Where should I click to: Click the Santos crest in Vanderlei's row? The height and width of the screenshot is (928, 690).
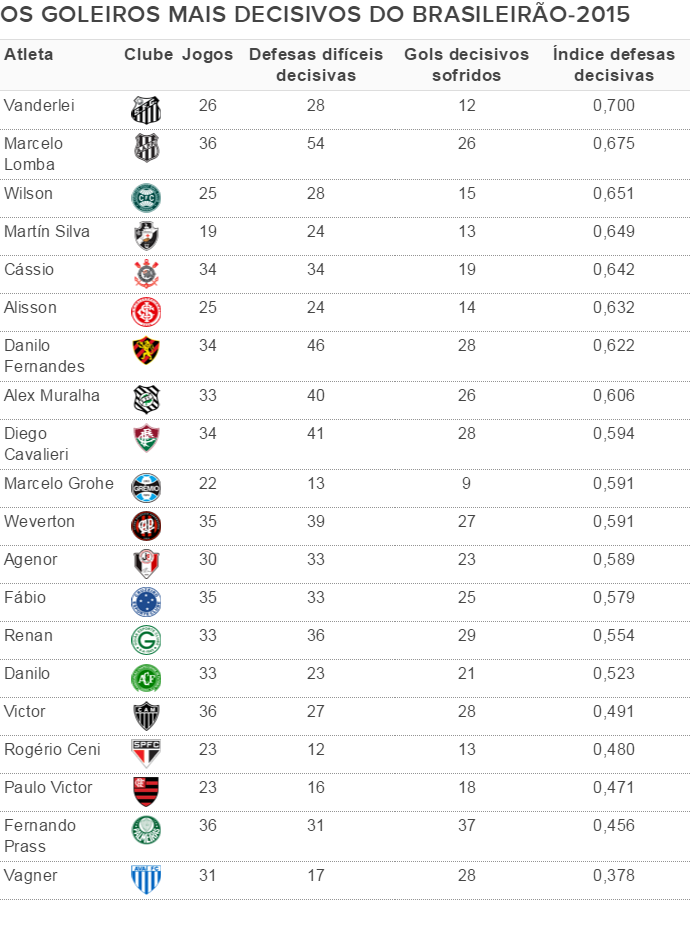146,110
